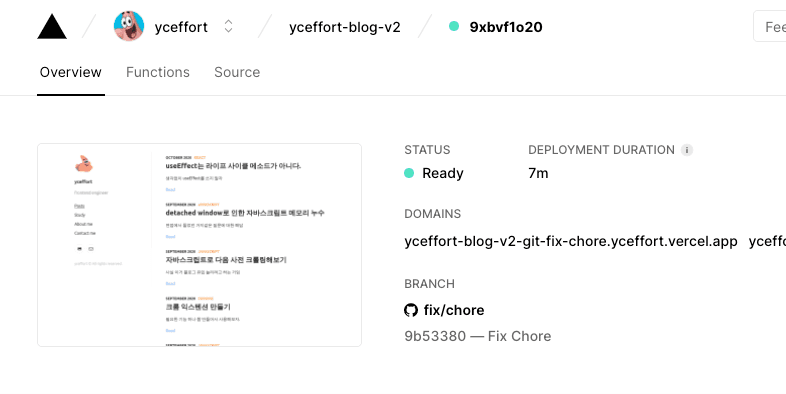786x394 pixels.
Task: Open the Patrick Star avatar profile
Action: (129, 27)
